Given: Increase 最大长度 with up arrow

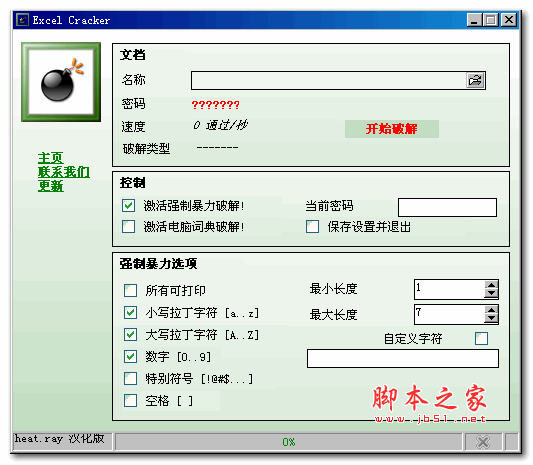Looking at the screenshot, I should pos(491,310).
